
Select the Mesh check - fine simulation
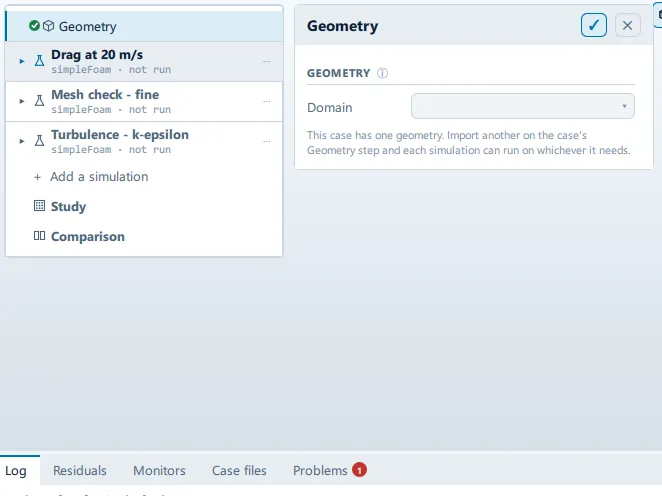coord(144,101)
